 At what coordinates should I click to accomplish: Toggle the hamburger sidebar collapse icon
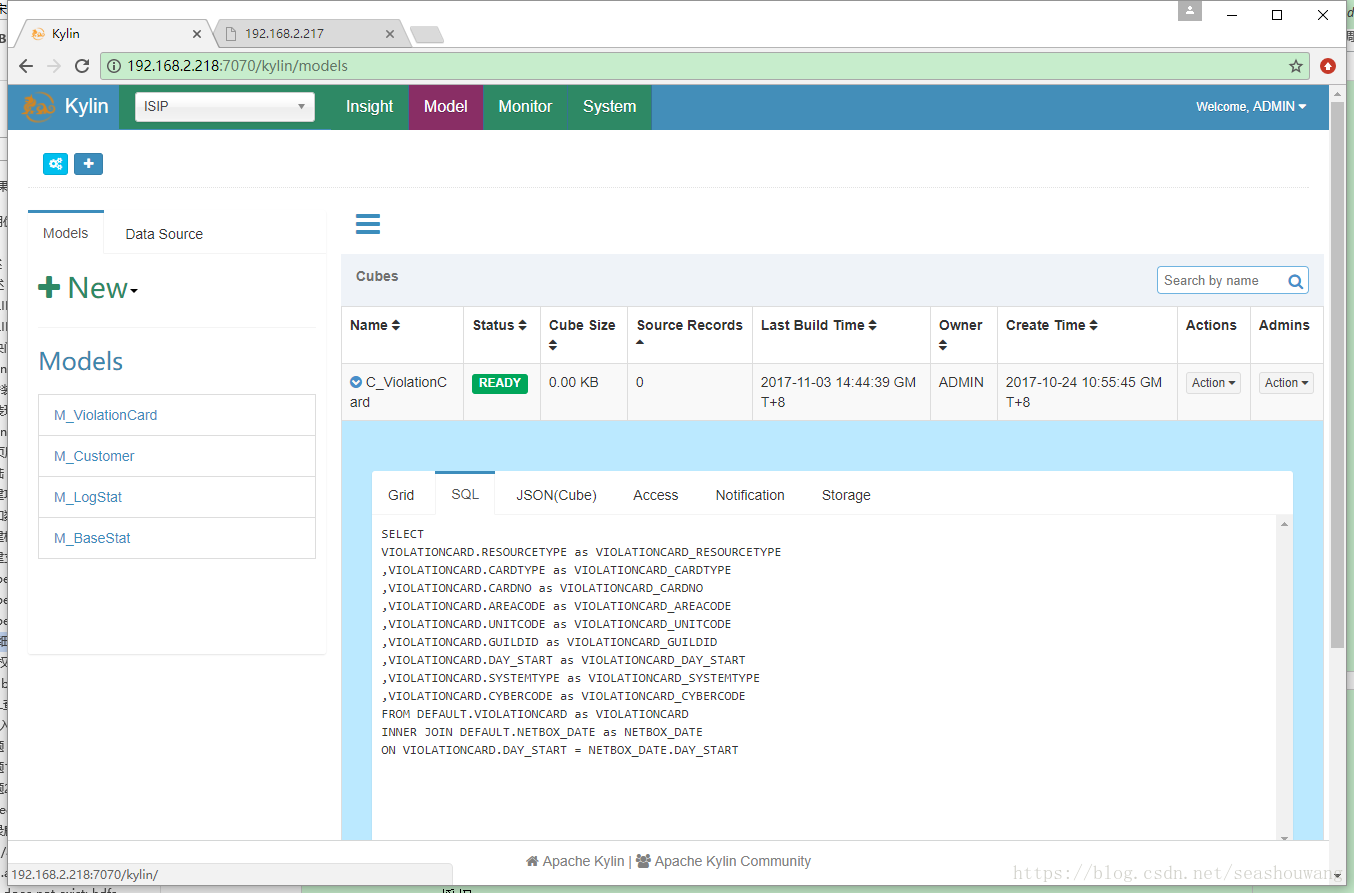(x=368, y=224)
